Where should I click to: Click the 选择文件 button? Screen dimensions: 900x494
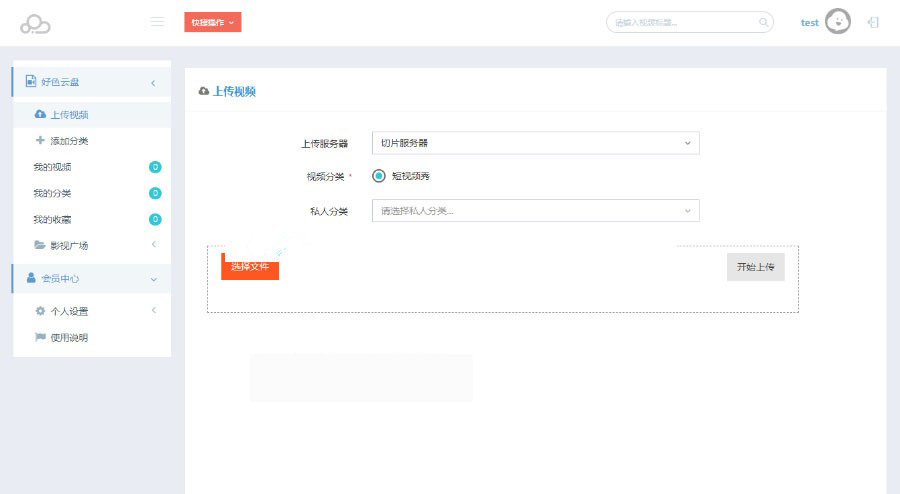coord(250,267)
